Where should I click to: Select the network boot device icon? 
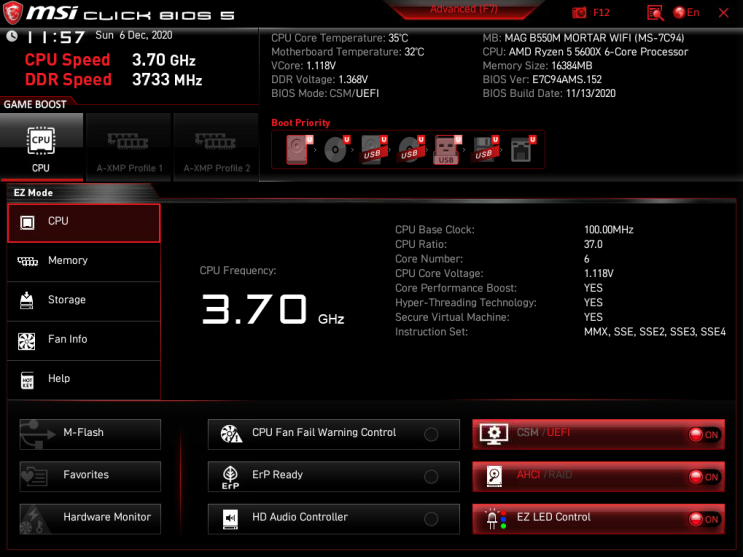point(523,150)
